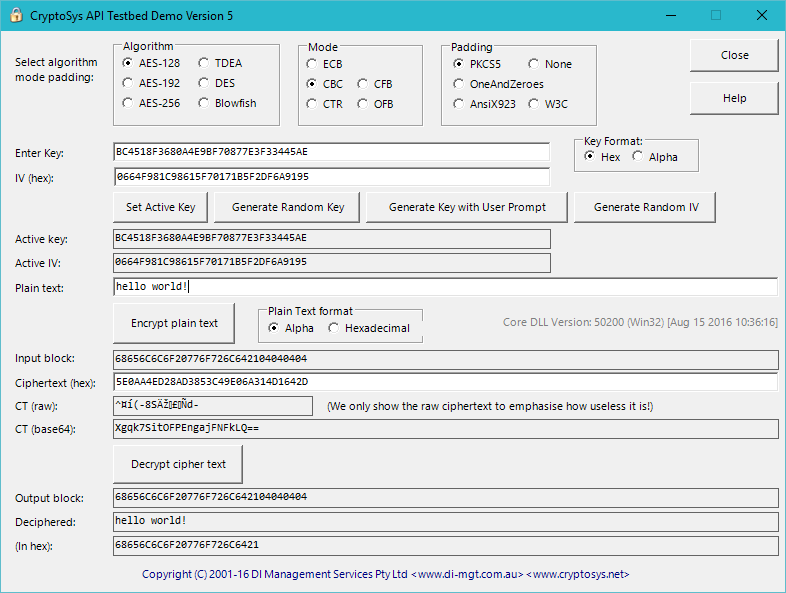786x593 pixels.
Task: Click Generate Random Key
Action: [x=287, y=207]
